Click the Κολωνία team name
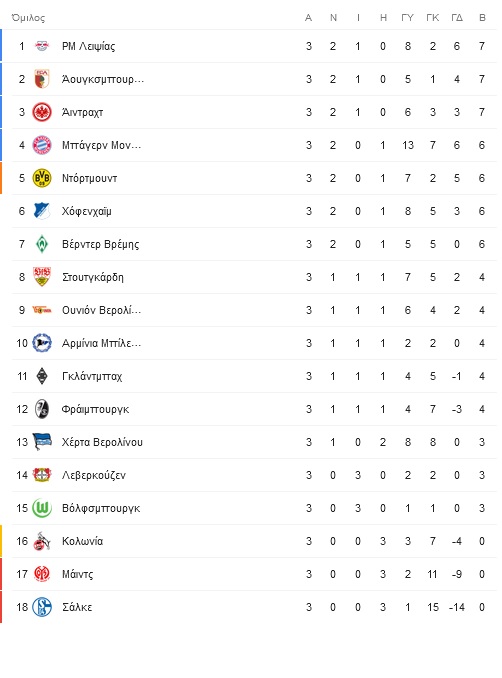The image size is (502, 678). 83,541
